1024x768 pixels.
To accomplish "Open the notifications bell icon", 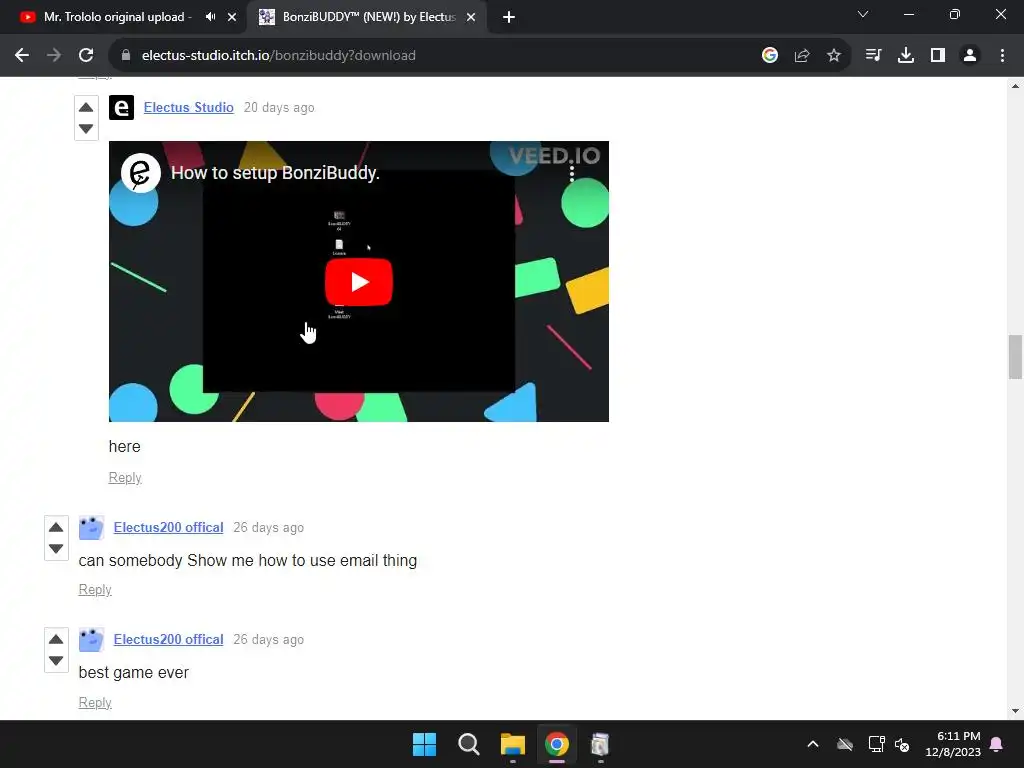I will (997, 744).
